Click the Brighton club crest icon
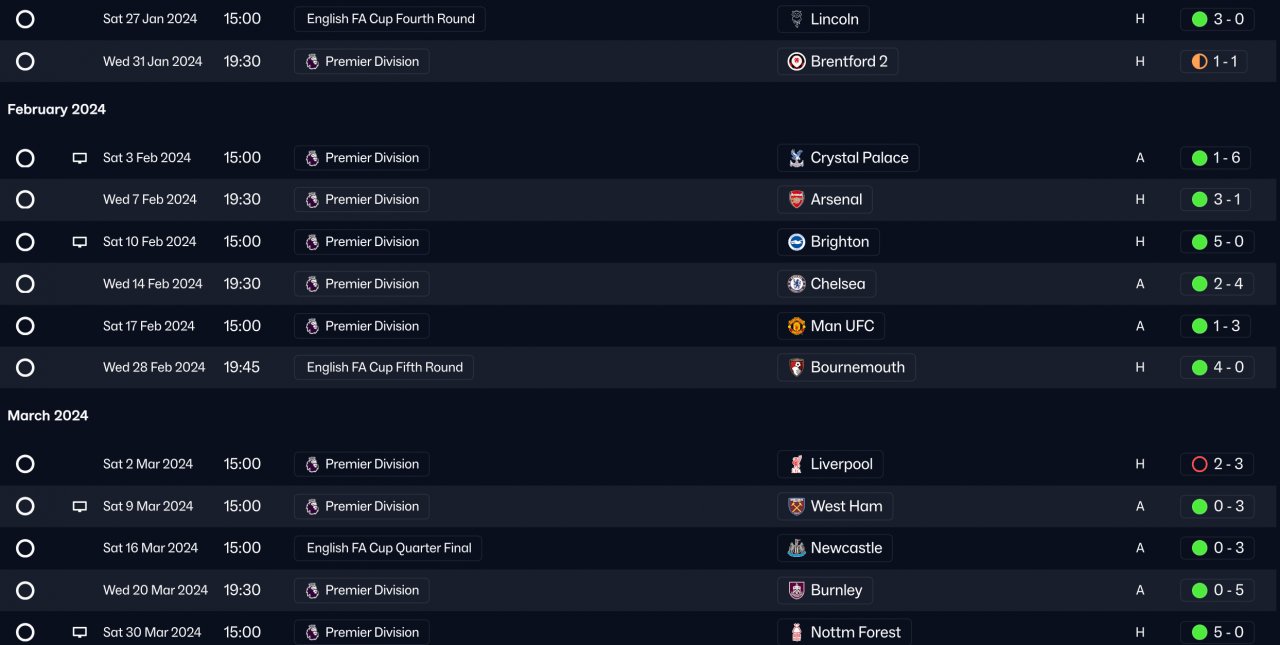 pyautogui.click(x=796, y=242)
